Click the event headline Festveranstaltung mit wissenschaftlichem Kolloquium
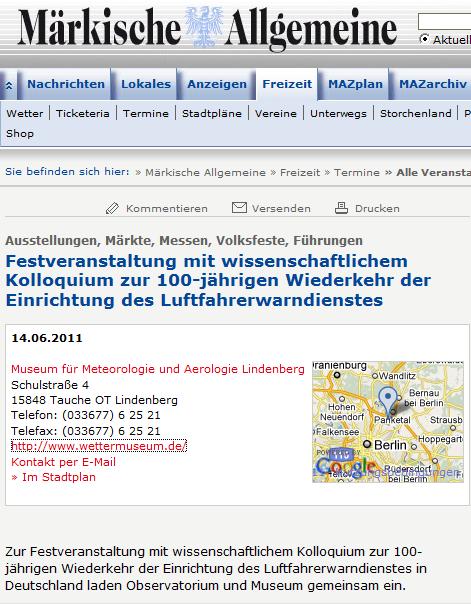This screenshot has width=471, height=604. [x=218, y=280]
